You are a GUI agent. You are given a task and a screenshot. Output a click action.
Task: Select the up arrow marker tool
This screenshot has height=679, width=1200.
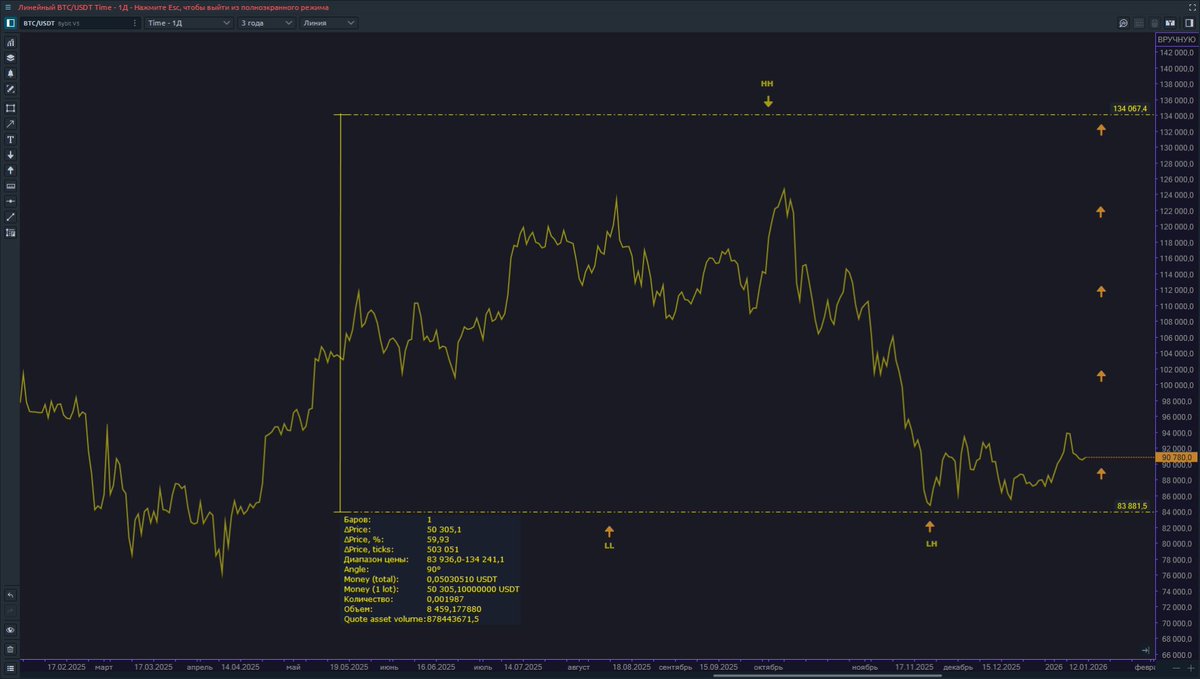tap(10, 170)
